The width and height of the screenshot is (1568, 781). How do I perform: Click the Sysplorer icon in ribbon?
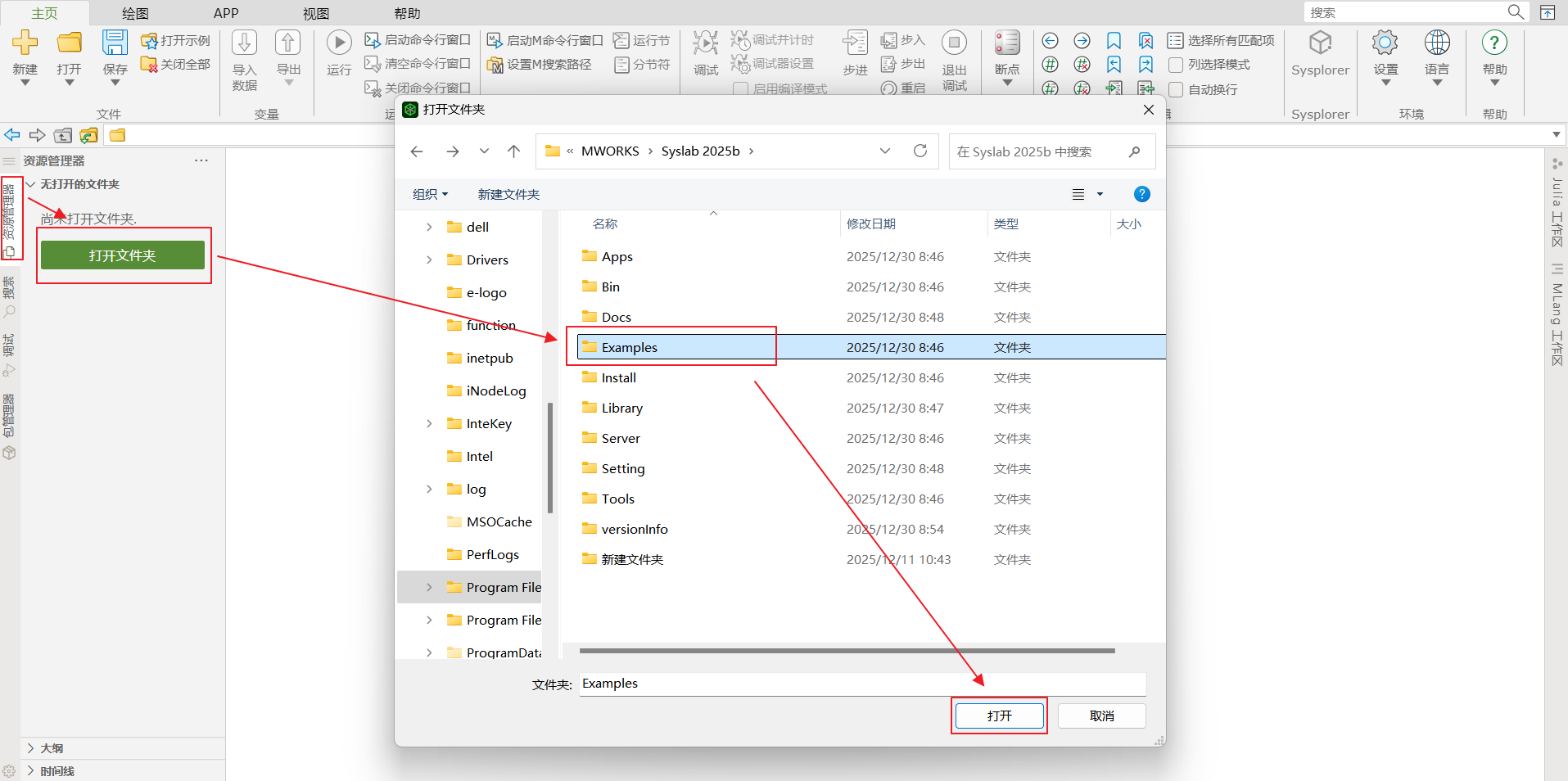pos(1320,43)
